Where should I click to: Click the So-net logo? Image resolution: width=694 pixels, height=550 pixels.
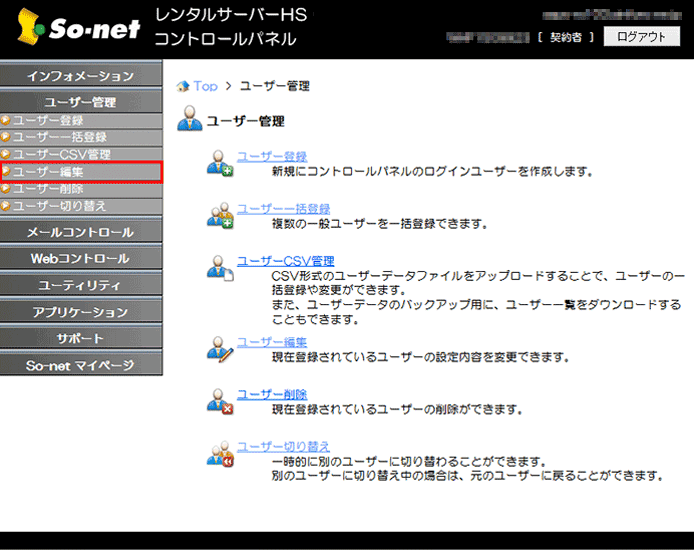74,29
